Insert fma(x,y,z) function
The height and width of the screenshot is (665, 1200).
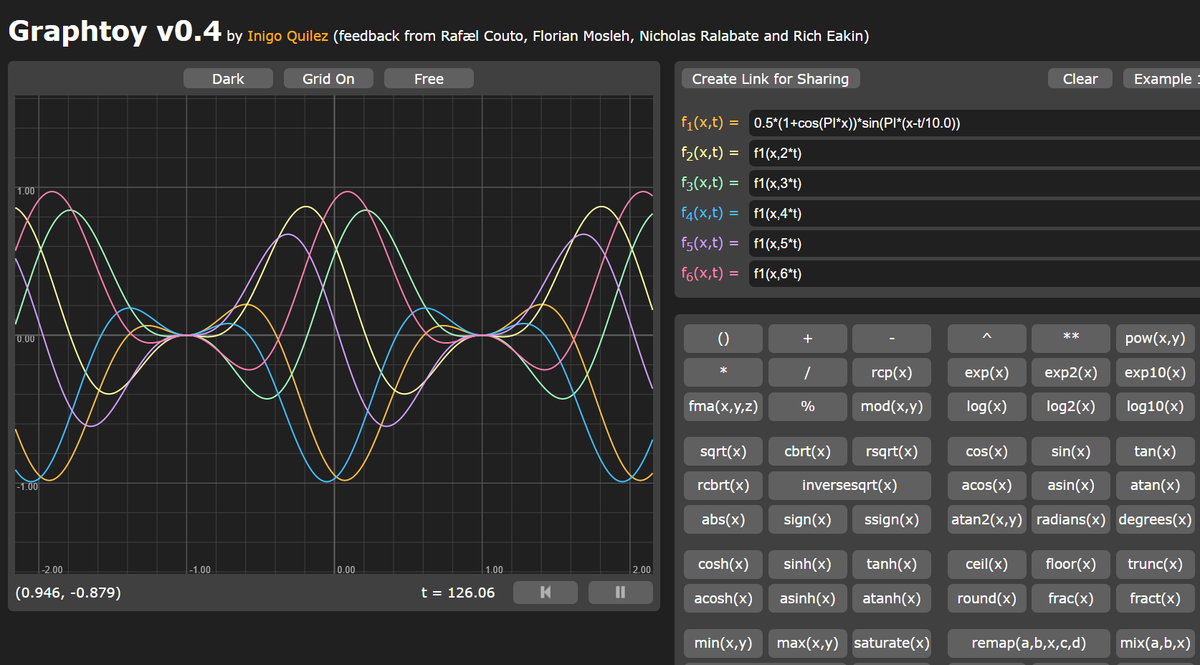point(723,406)
